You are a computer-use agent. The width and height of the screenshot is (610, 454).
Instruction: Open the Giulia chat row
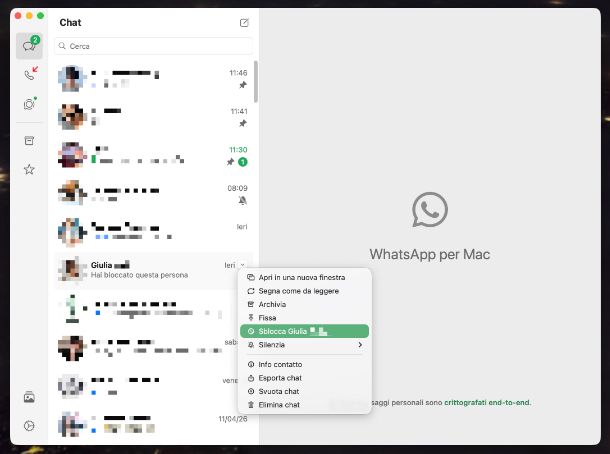154,270
